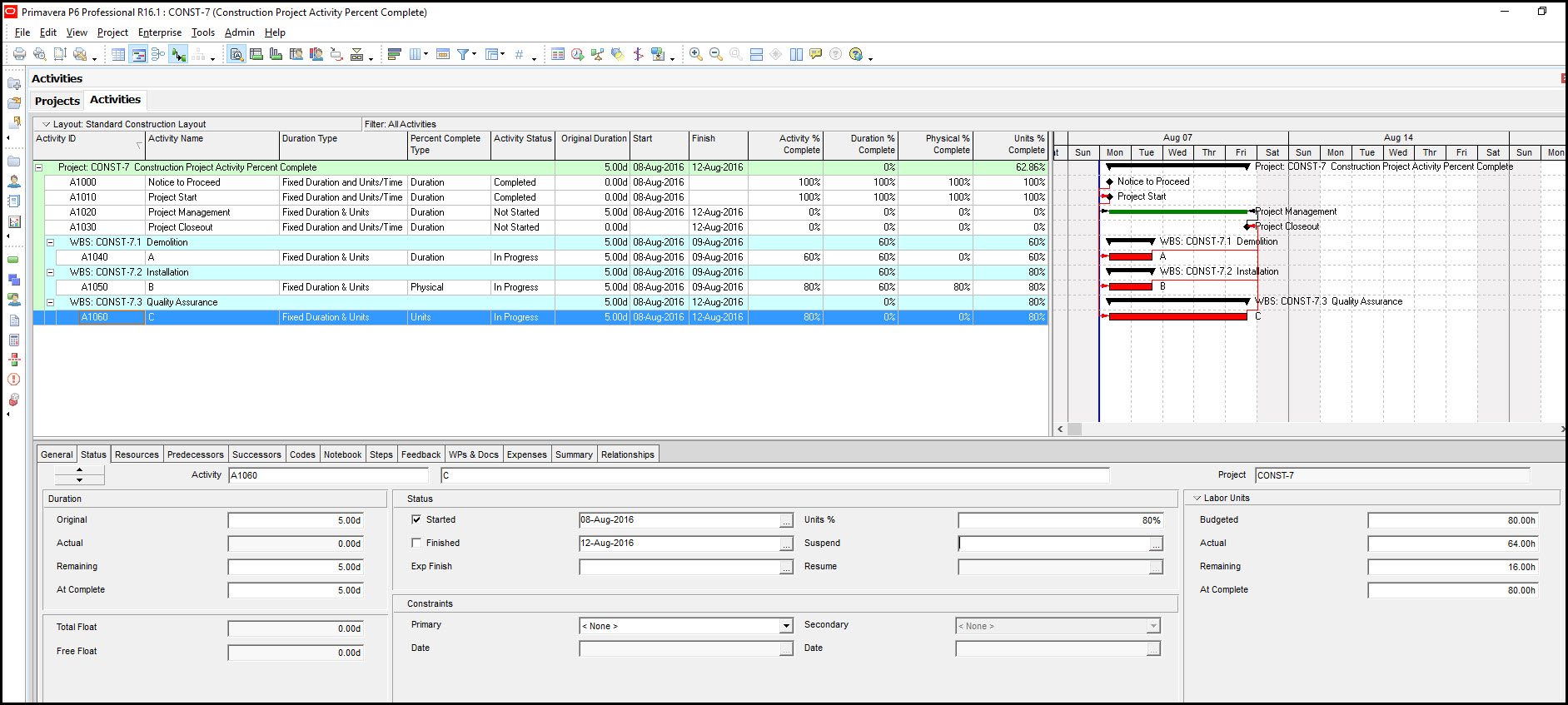The height and width of the screenshot is (705, 1568).
Task: Open the File menu
Action: point(22,32)
